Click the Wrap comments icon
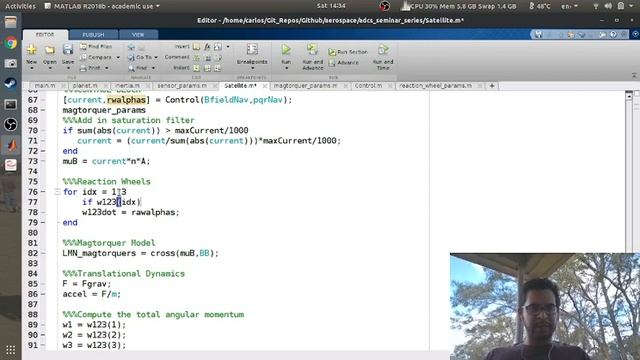 [x=218, y=58]
